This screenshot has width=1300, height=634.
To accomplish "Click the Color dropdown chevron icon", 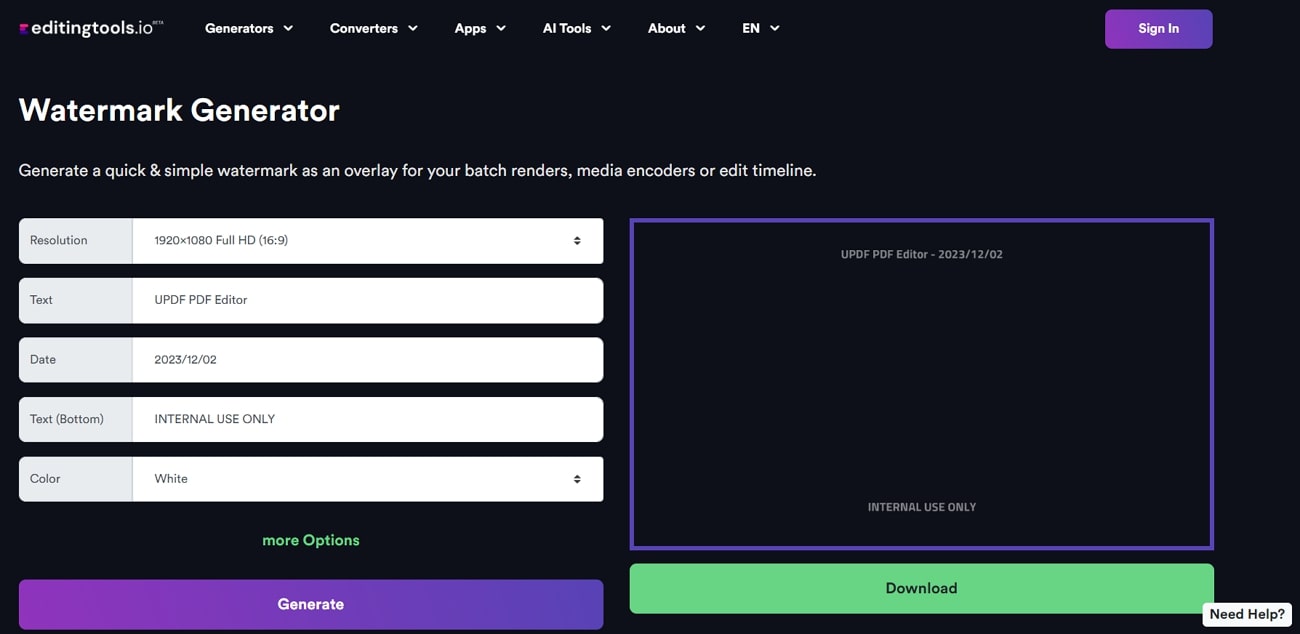I will click(x=577, y=478).
